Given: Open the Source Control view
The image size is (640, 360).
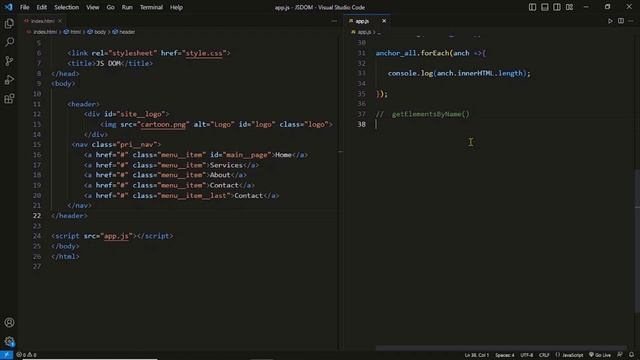Looking at the screenshot, I should click(9, 61).
